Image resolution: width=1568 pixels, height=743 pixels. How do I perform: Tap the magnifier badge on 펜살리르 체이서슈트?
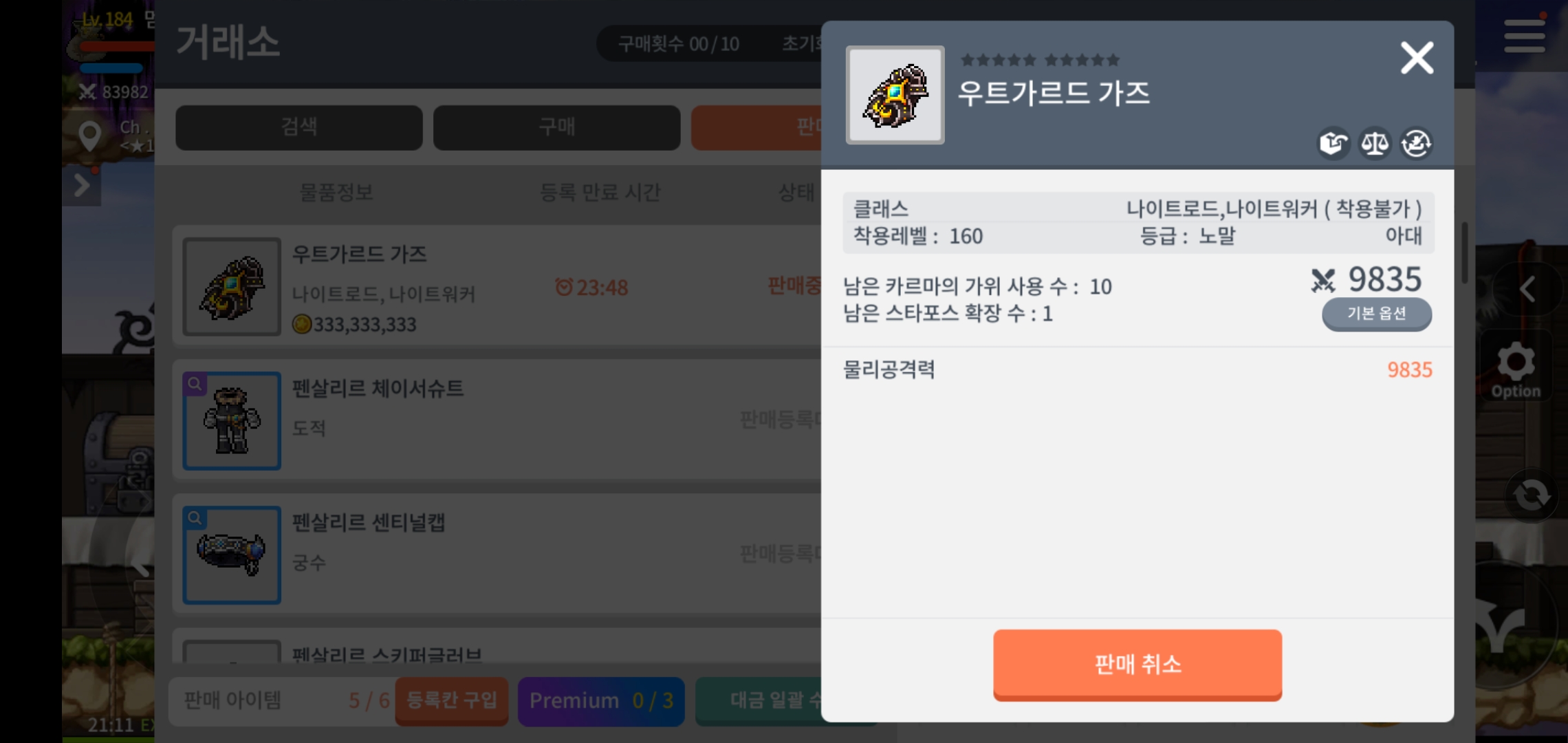(195, 384)
